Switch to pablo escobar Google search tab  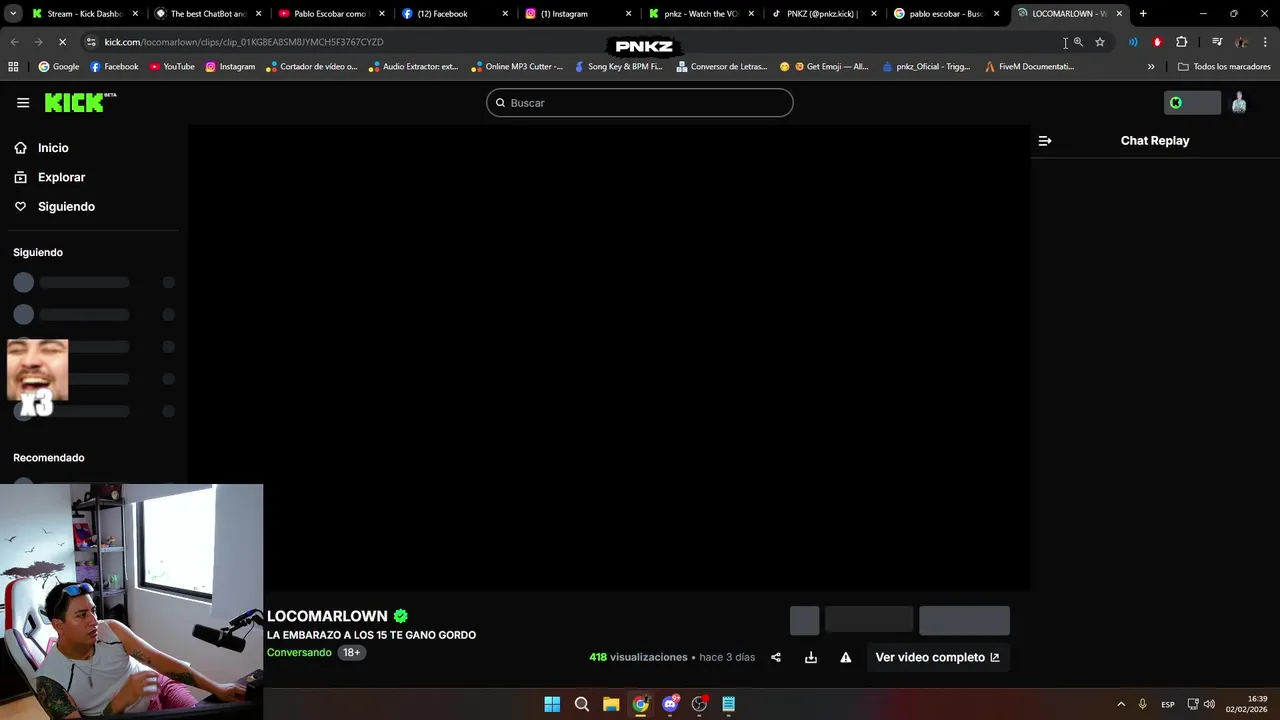945,14
